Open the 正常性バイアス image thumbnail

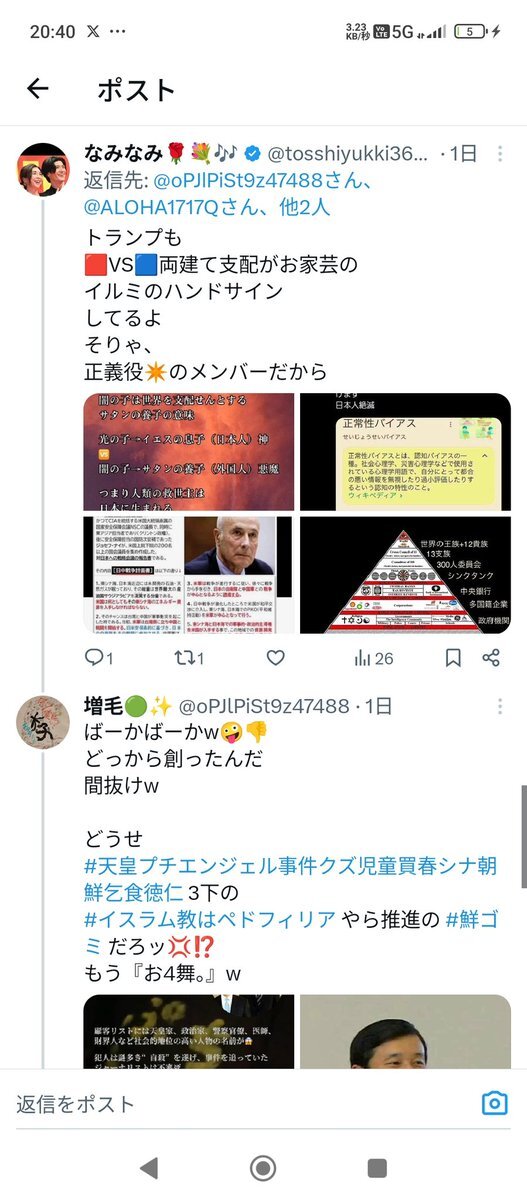pos(405,452)
